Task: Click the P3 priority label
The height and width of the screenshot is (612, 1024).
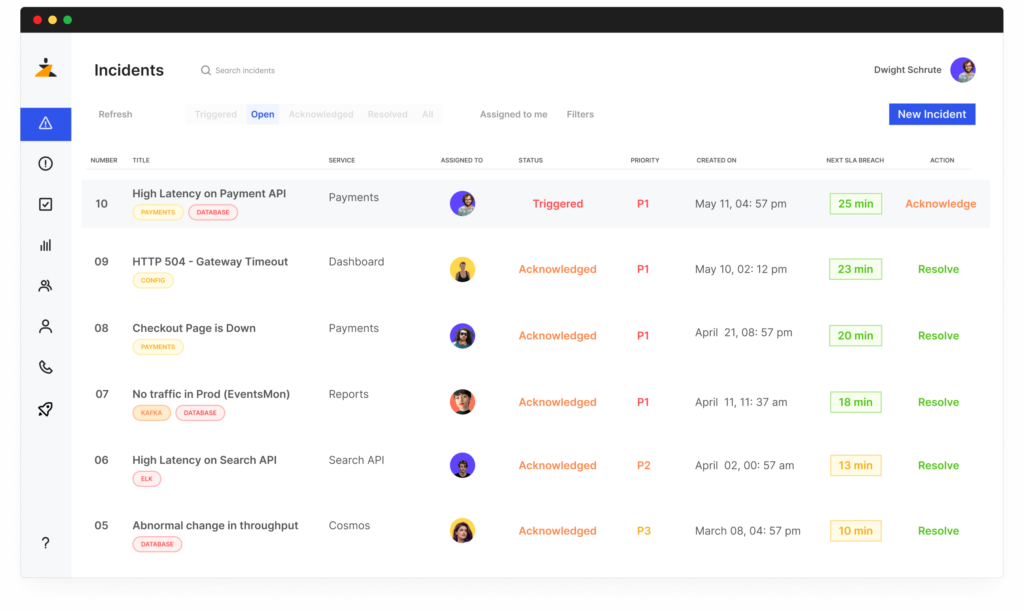Action: click(643, 531)
